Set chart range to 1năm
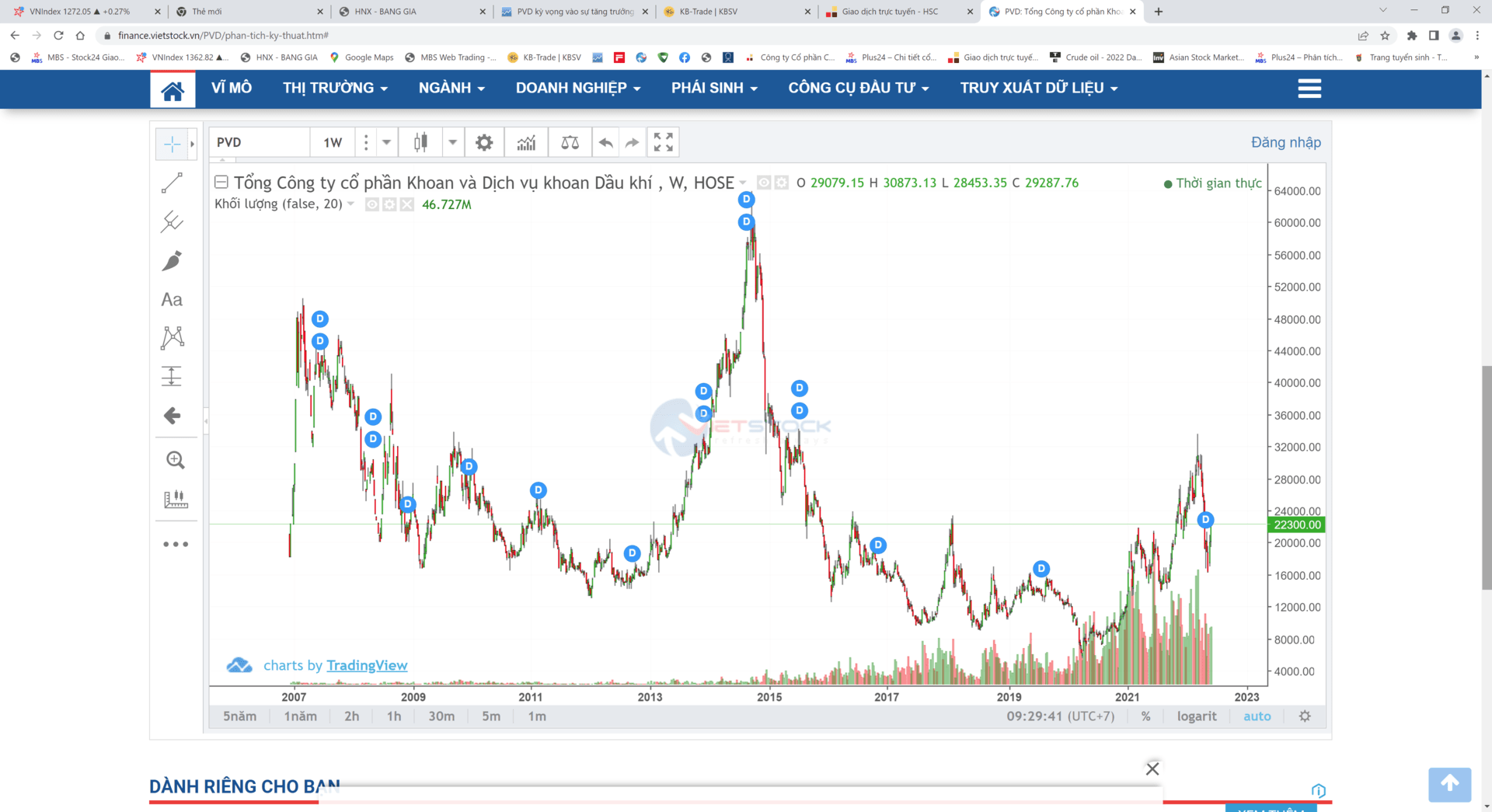 coord(300,716)
